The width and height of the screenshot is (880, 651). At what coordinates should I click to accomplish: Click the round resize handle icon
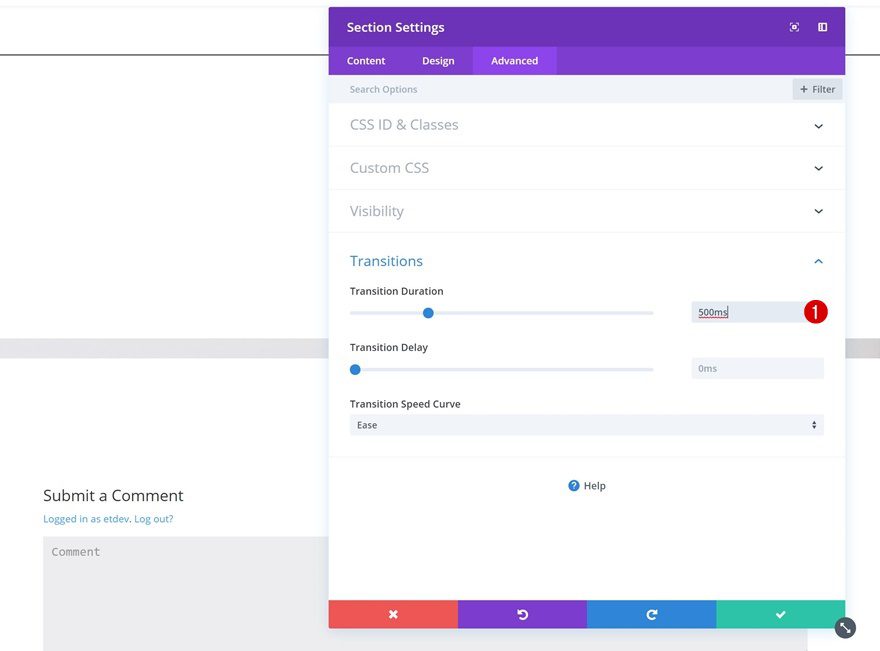845,627
